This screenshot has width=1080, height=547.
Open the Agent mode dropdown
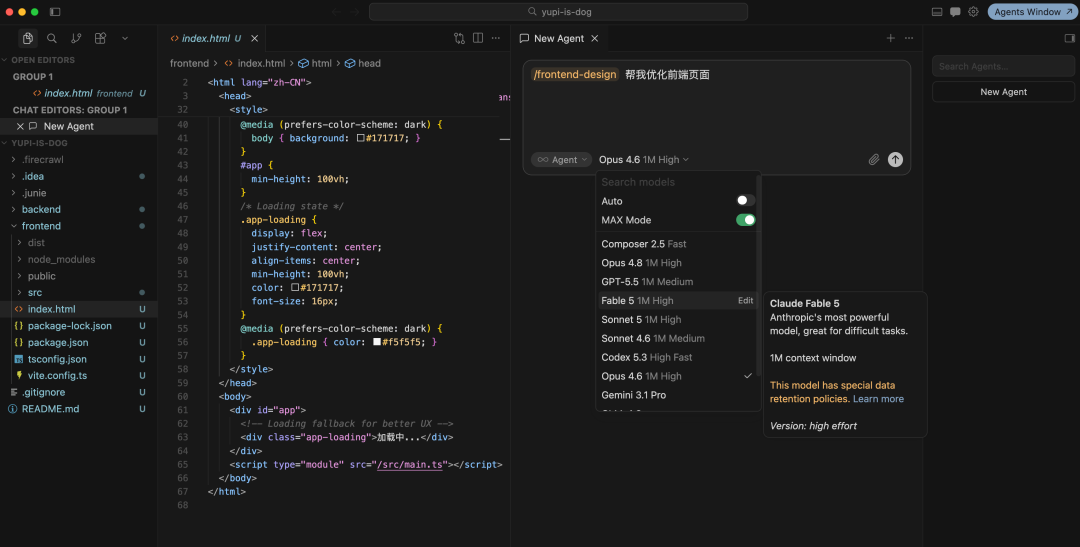click(x=561, y=160)
